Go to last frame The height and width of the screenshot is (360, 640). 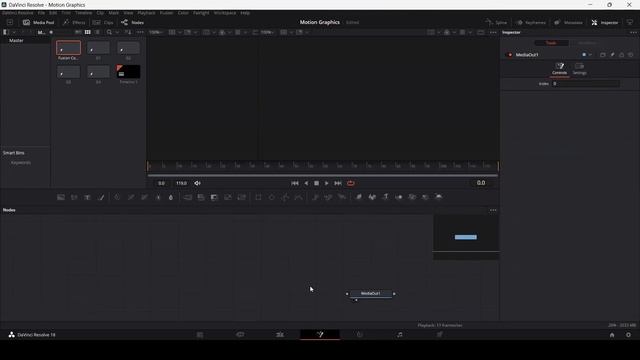(x=338, y=183)
